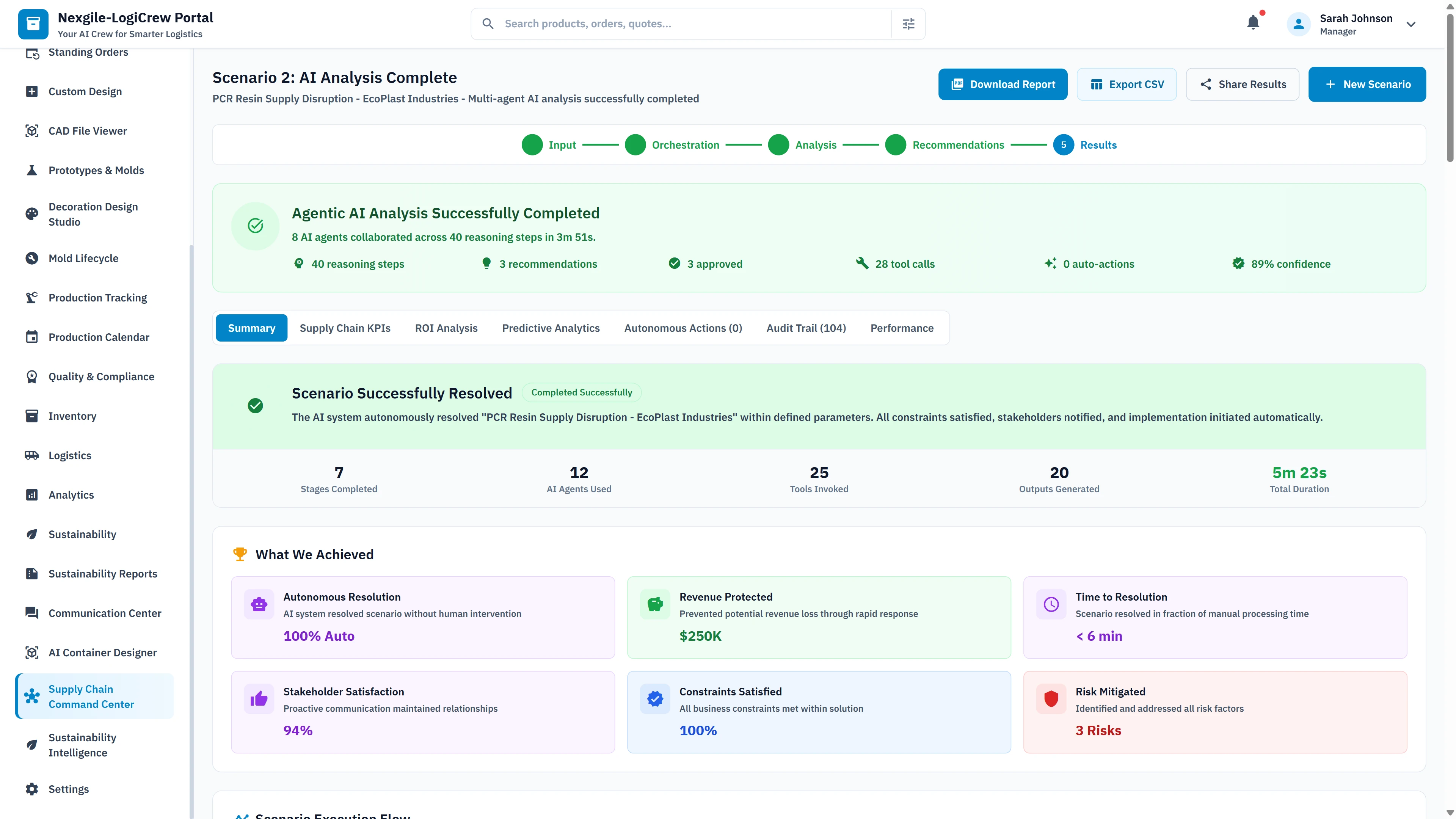
Task: Switch to the Predictive Analytics tab
Action: (551, 328)
